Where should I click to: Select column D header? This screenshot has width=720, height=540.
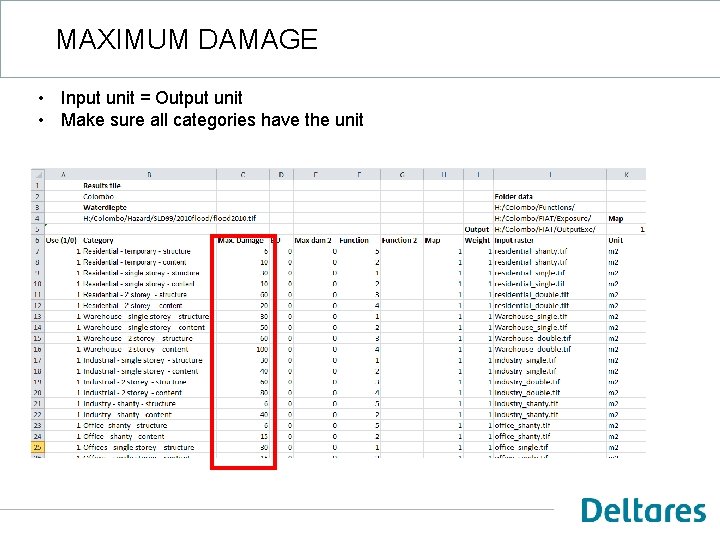[281, 174]
